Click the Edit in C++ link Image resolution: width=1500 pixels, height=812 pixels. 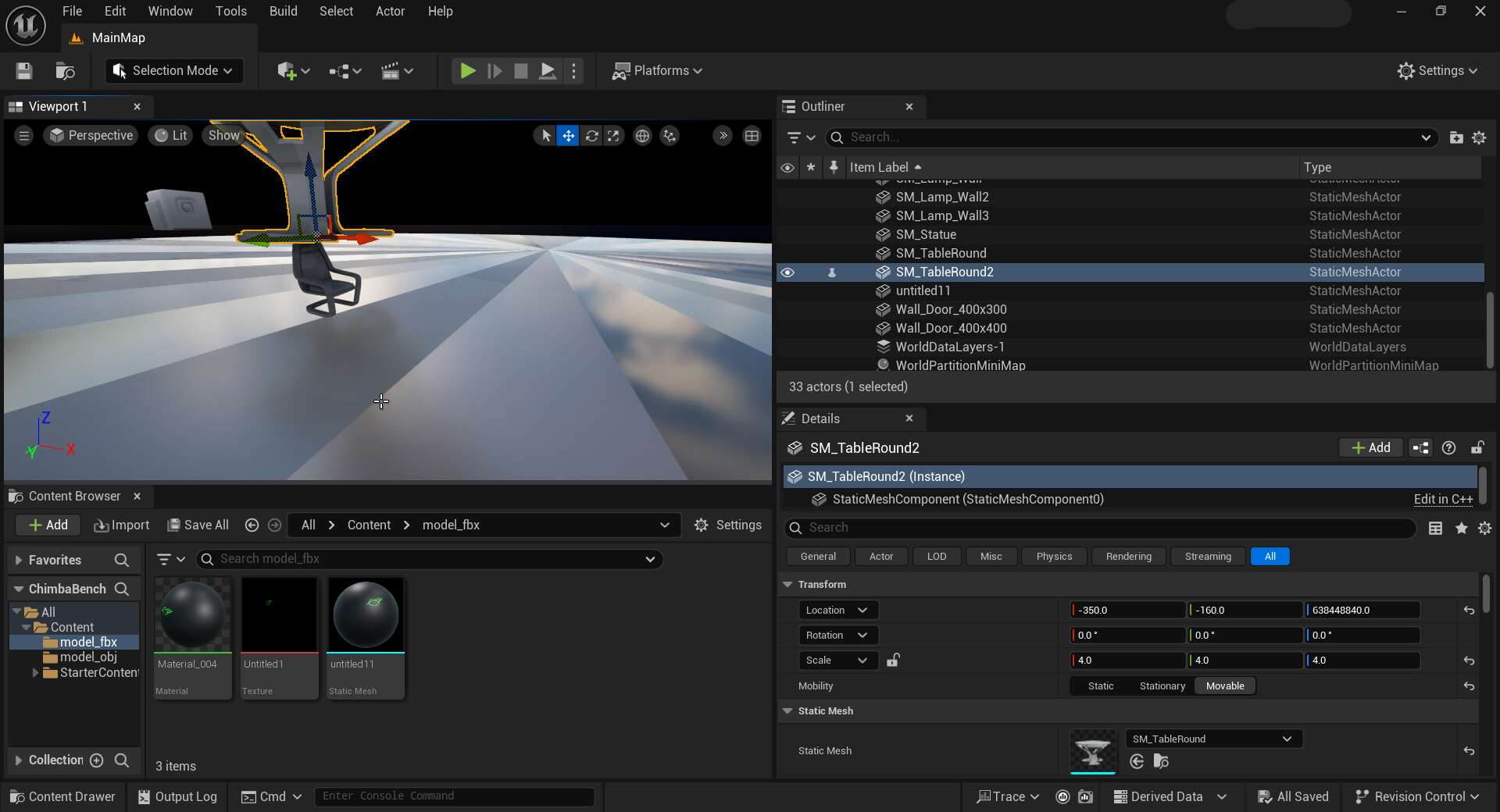click(x=1442, y=500)
